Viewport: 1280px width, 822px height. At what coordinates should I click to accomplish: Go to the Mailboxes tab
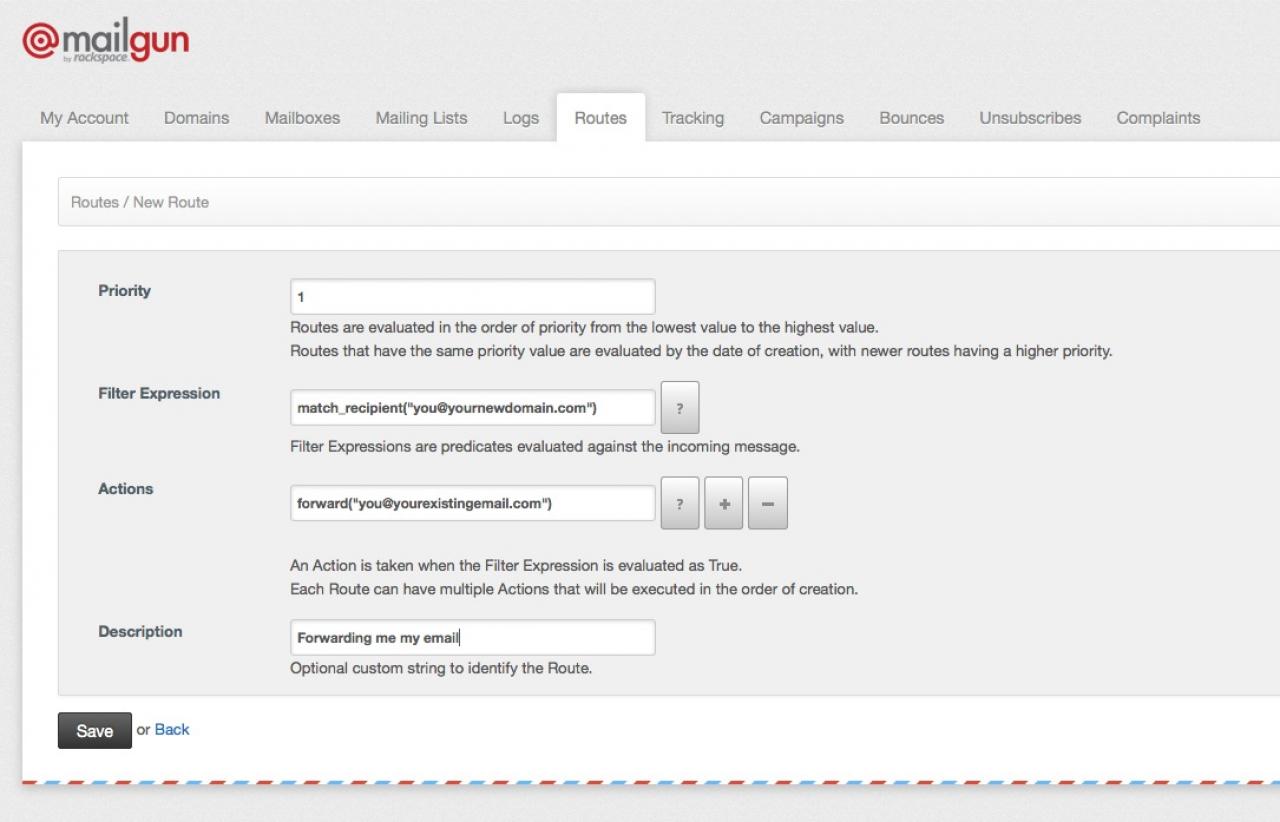[x=302, y=118]
